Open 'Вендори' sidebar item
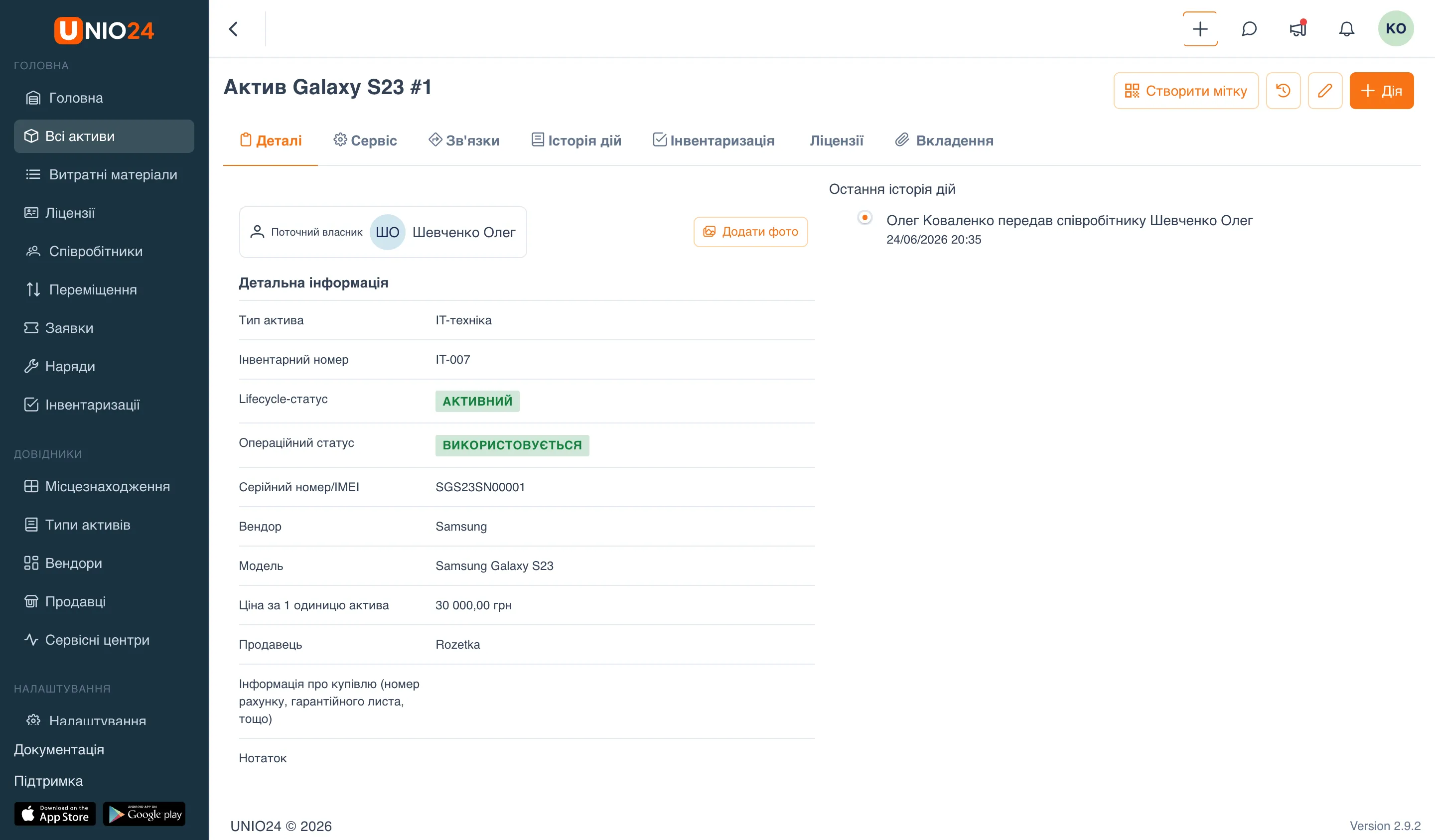The image size is (1435, 840). click(x=104, y=563)
